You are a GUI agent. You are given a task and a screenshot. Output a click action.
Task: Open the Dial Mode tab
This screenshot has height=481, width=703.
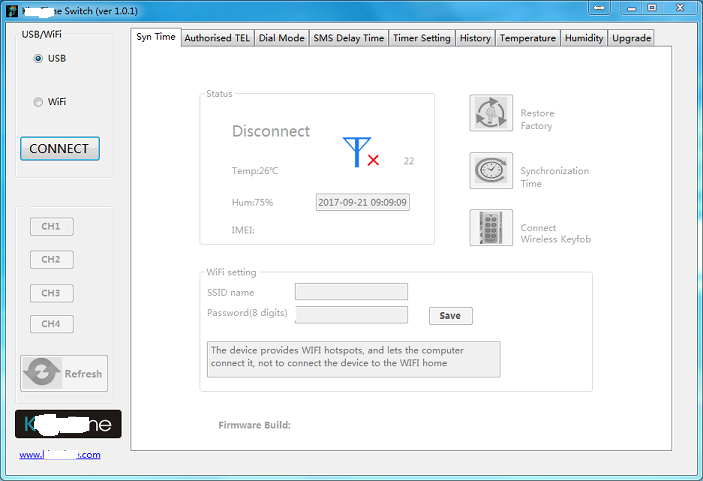tap(281, 38)
